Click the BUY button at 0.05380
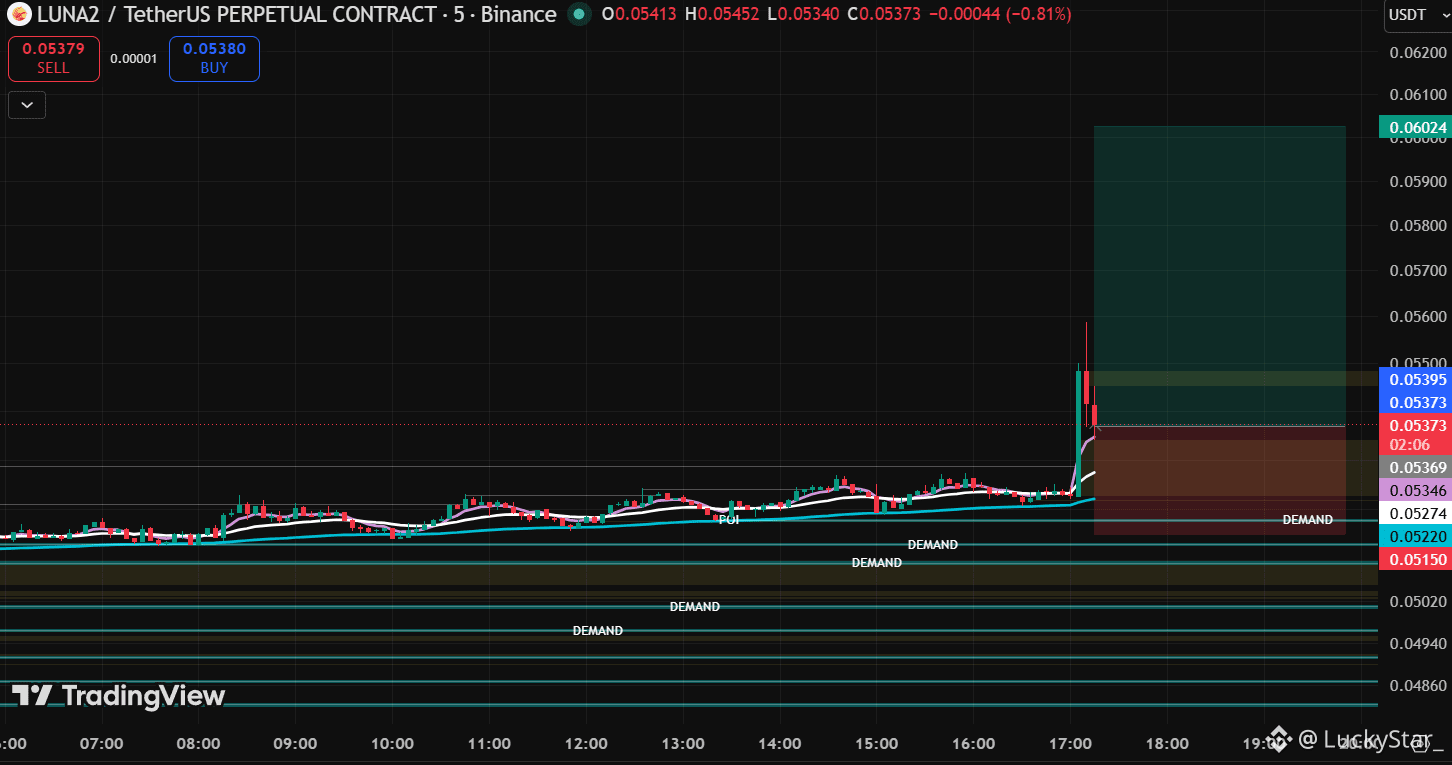This screenshot has width=1452, height=765. point(214,58)
